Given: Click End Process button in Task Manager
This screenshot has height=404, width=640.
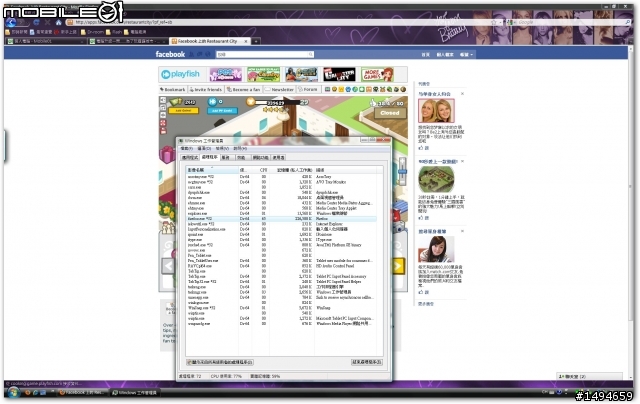Looking at the screenshot, I should 367,362.
